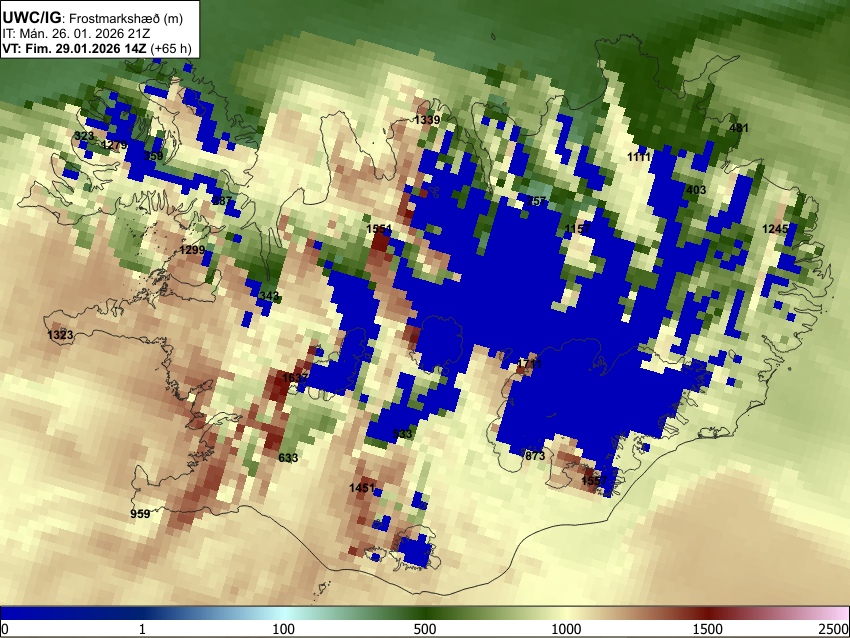
Task: Click the map value 959
Action: coord(140,513)
